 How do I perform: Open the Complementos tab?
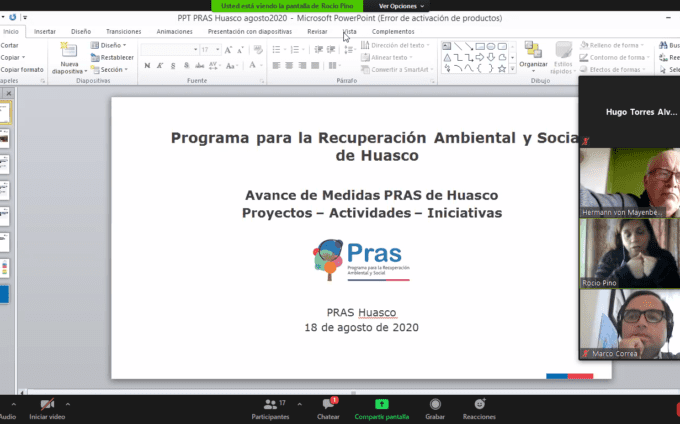tap(393, 32)
